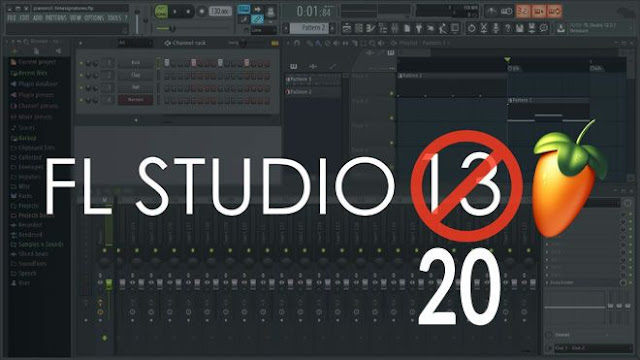The height and width of the screenshot is (360, 640).
Task: Select Pattern 1 in the playlist pattern picker
Action: pyautogui.click(x=313, y=79)
